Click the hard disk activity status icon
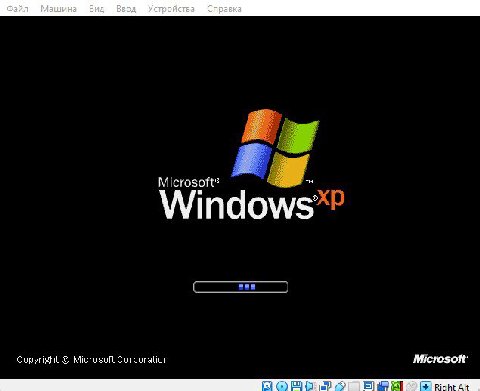480x391 pixels. point(267,386)
